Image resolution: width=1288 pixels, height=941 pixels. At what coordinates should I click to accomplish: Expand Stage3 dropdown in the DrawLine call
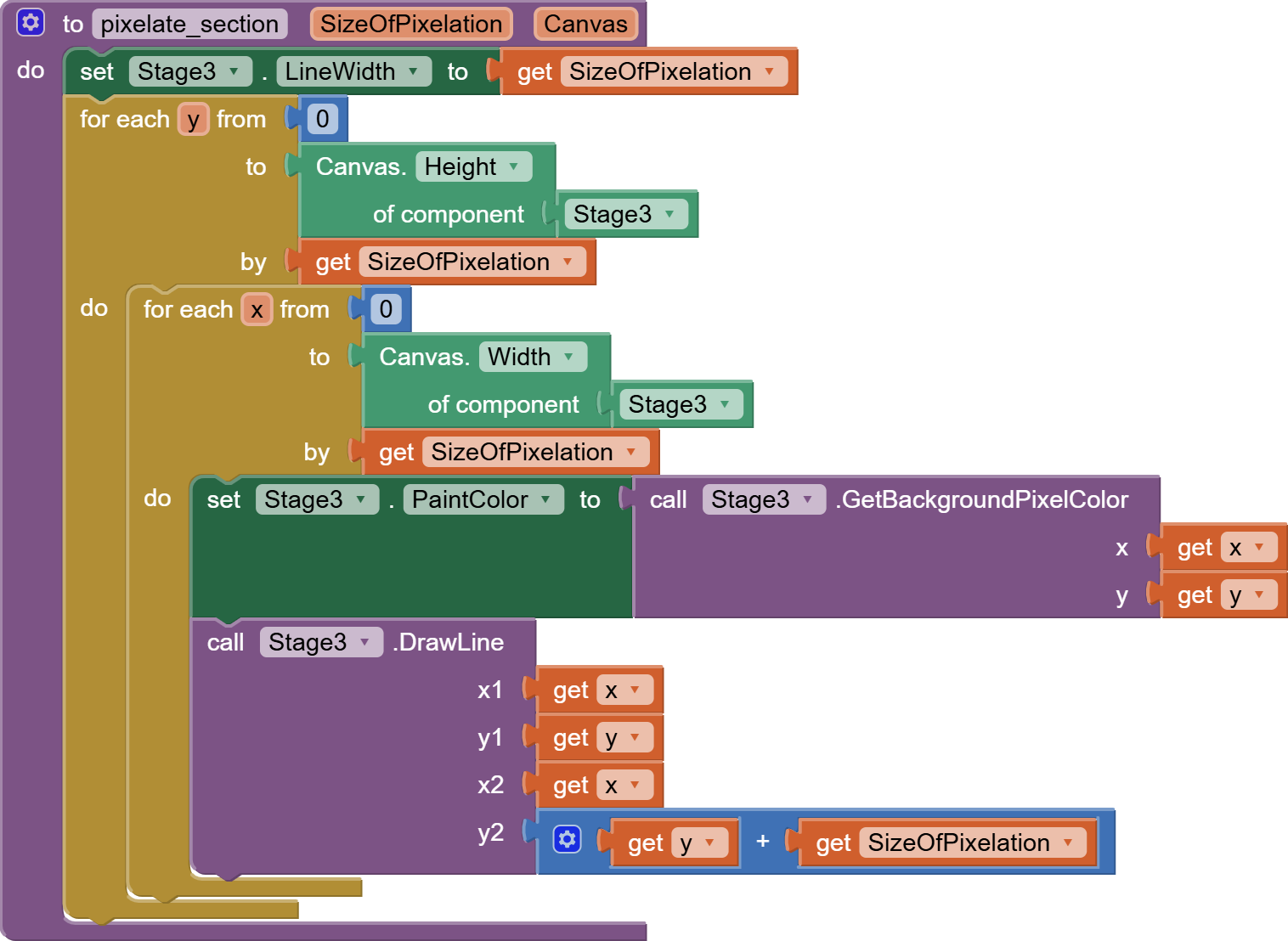(x=364, y=642)
